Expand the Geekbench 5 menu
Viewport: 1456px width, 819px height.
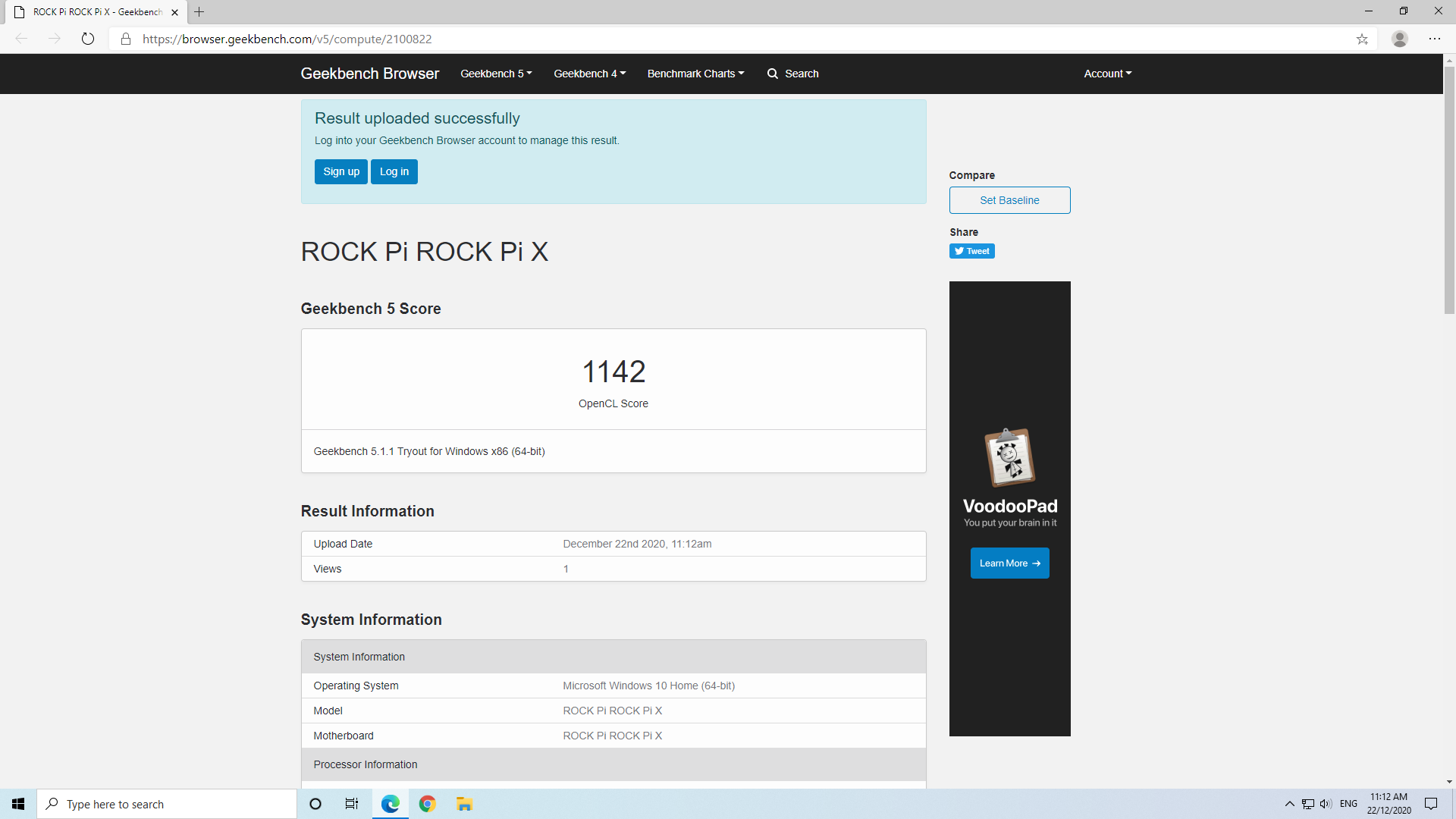click(x=496, y=74)
